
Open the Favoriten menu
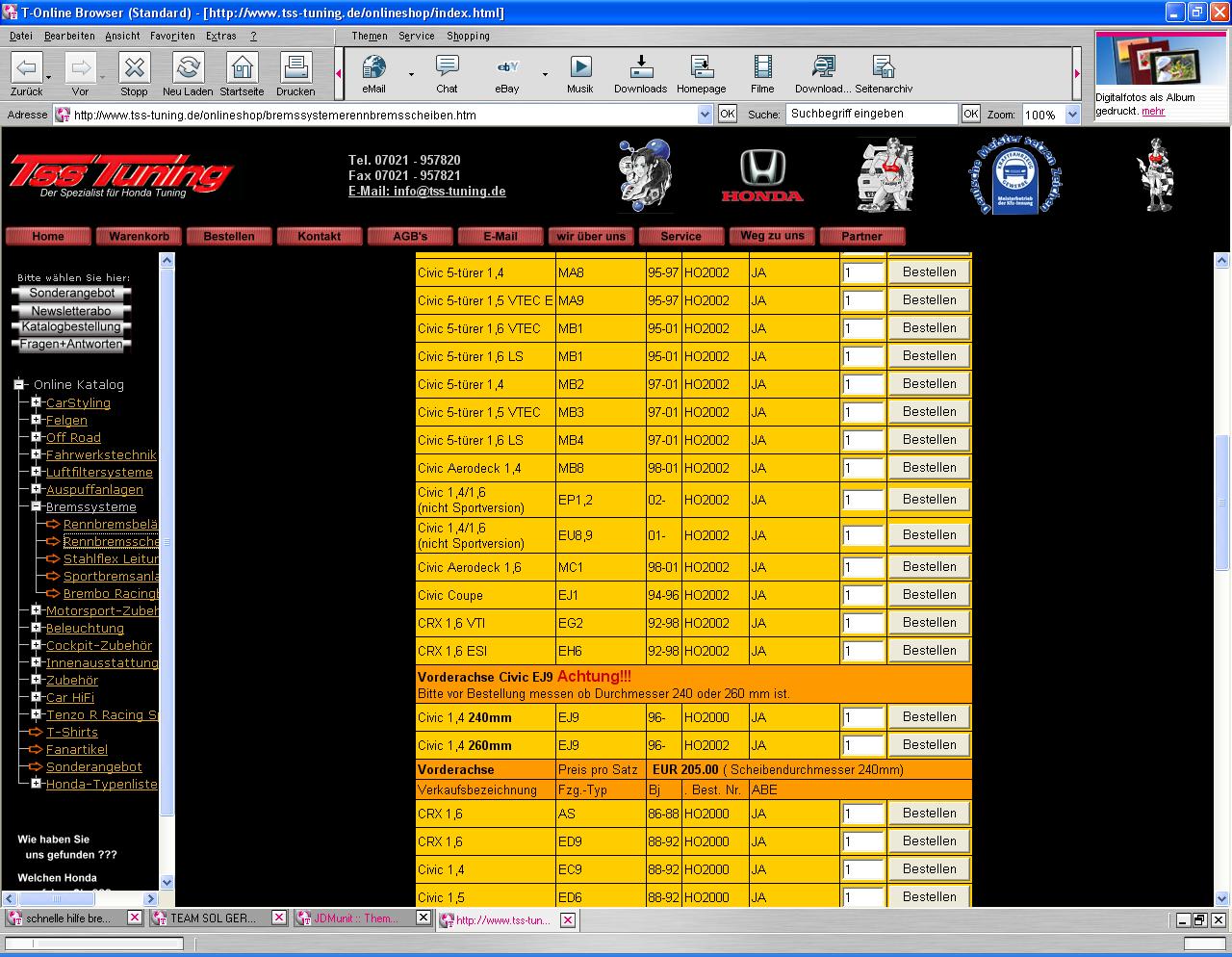click(172, 36)
